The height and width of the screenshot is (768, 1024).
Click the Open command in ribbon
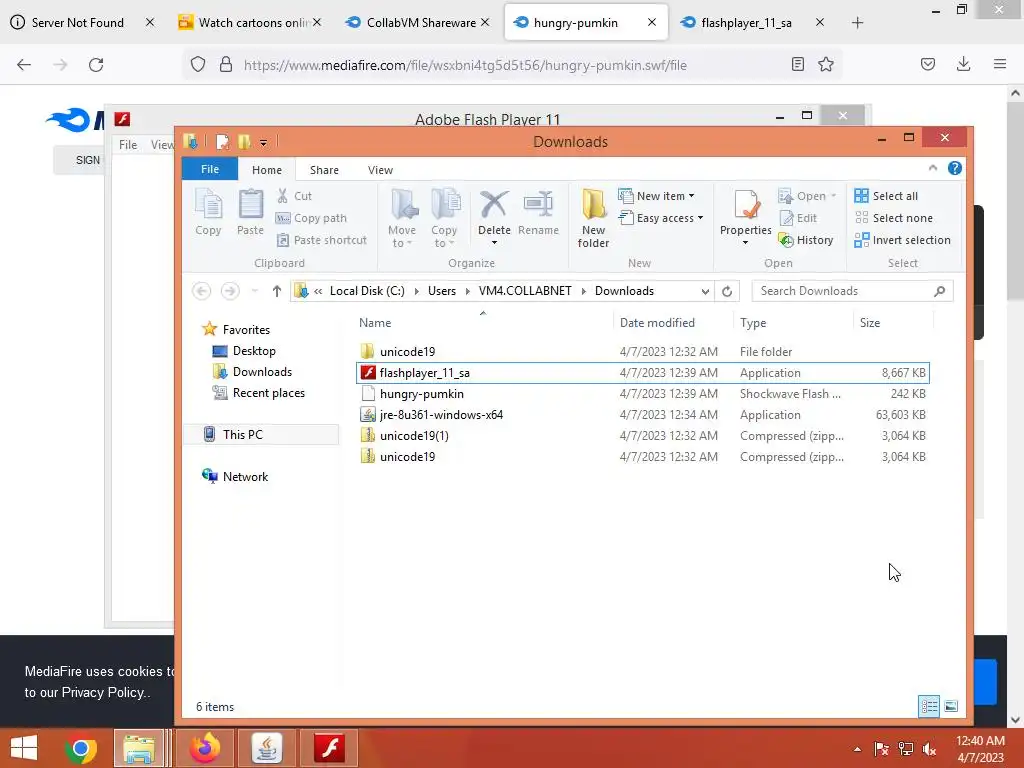pyautogui.click(x=807, y=196)
